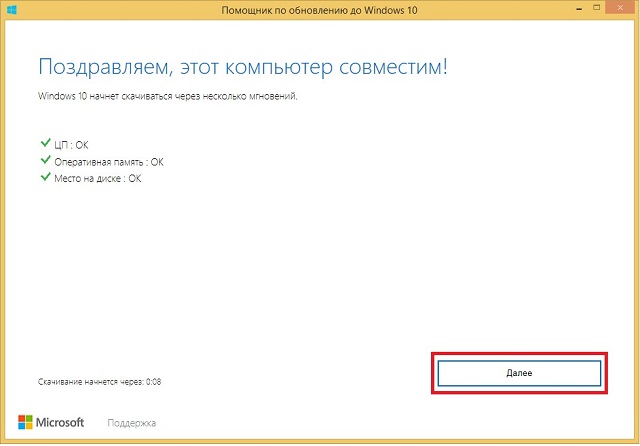Click the line 'Windows 10 начнет скачиваться через несколько мгновений.'

click(168, 96)
